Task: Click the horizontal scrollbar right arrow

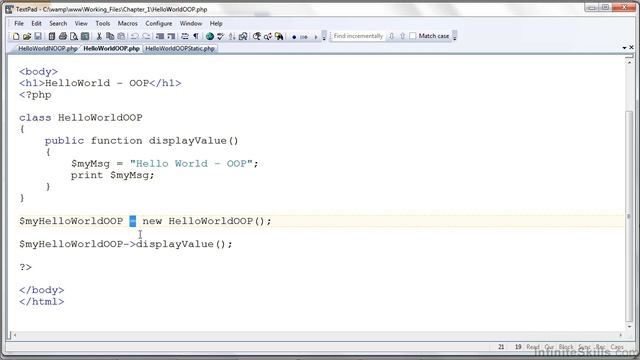Action: pos(620,335)
